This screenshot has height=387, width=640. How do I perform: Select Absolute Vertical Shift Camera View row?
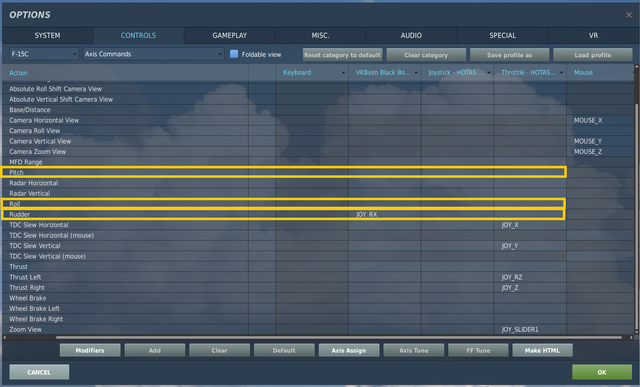click(x=318, y=99)
